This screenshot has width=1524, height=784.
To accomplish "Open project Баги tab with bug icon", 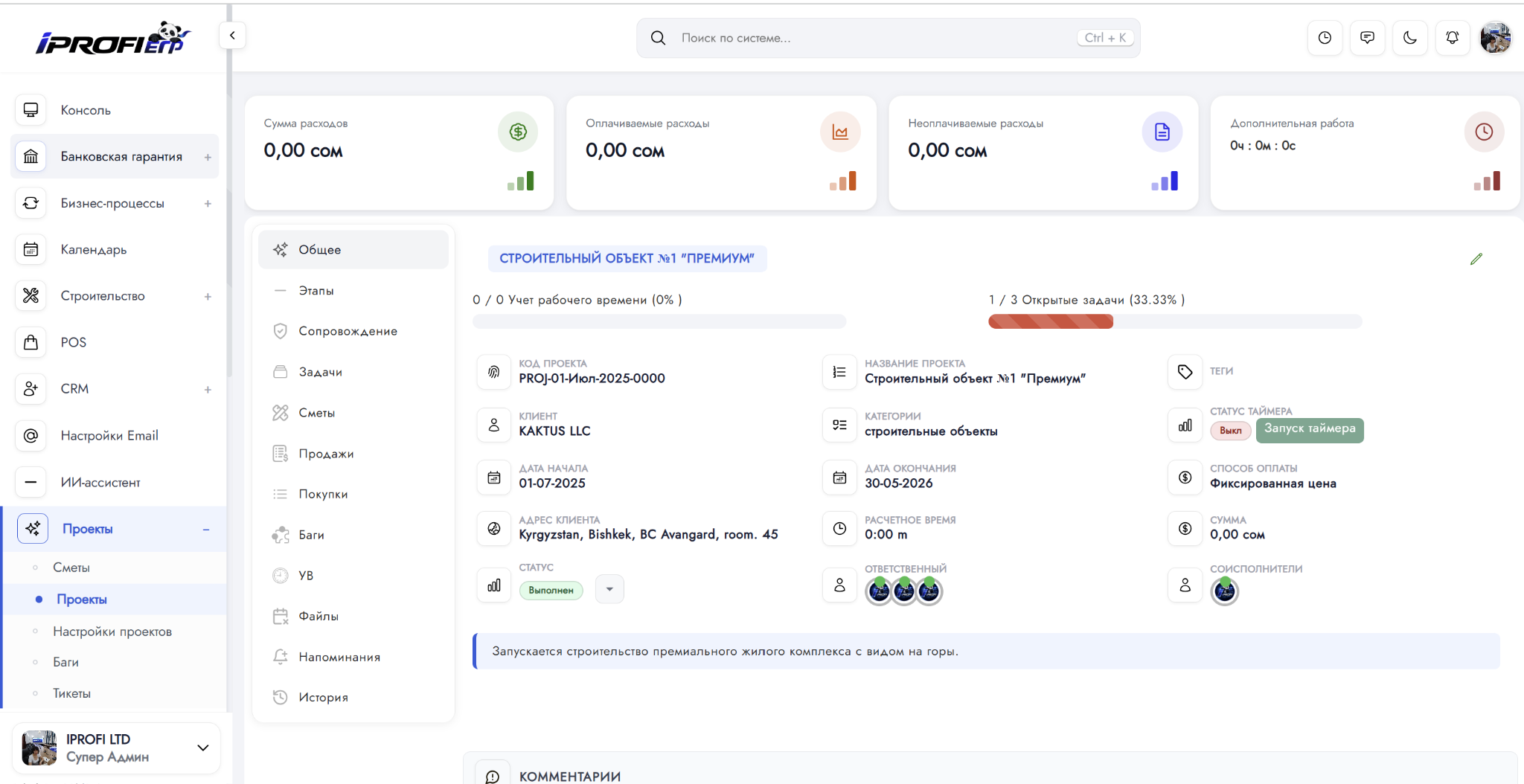I will pos(353,535).
